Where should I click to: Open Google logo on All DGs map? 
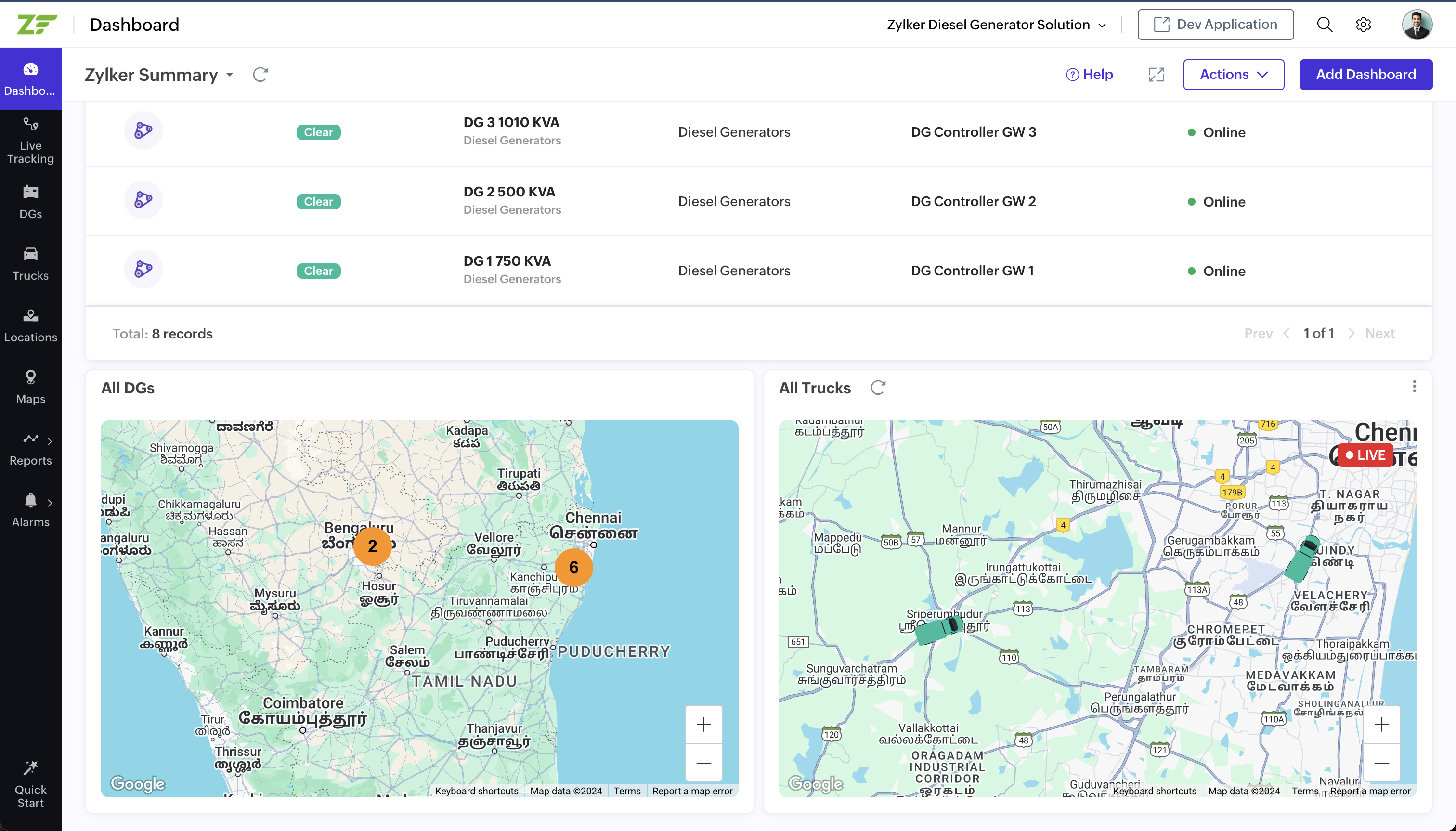tap(138, 784)
